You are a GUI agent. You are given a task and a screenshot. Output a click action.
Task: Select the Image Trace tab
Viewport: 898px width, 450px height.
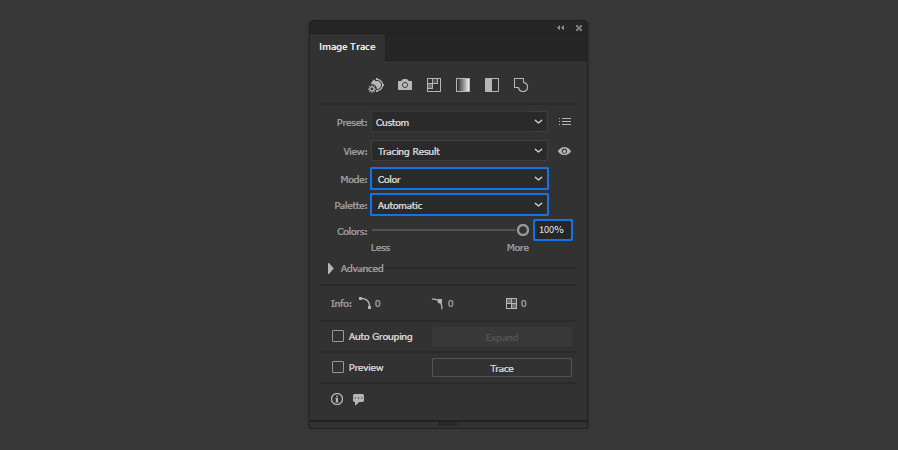pos(347,47)
